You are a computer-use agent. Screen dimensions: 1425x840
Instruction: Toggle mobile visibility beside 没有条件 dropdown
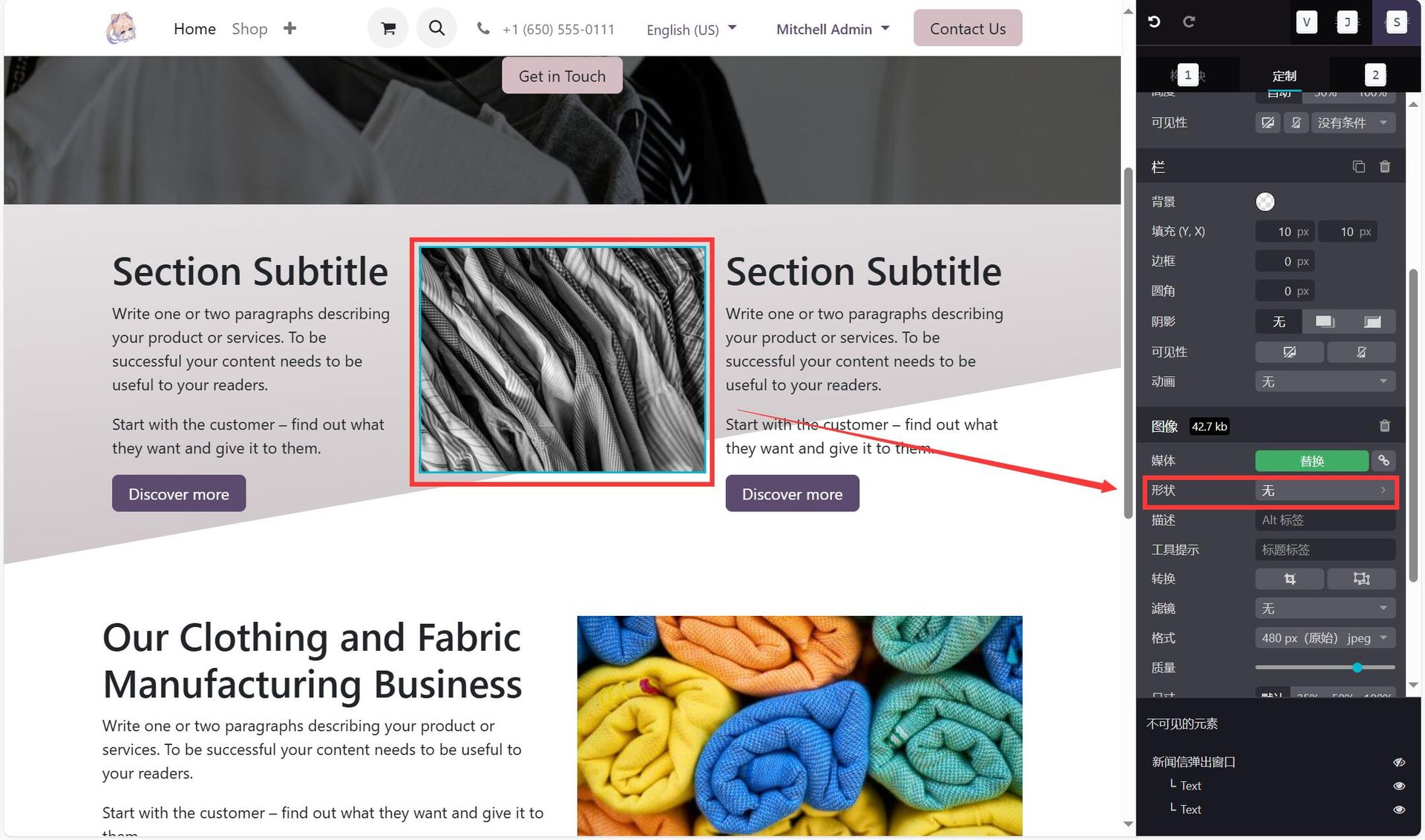[x=1296, y=122]
